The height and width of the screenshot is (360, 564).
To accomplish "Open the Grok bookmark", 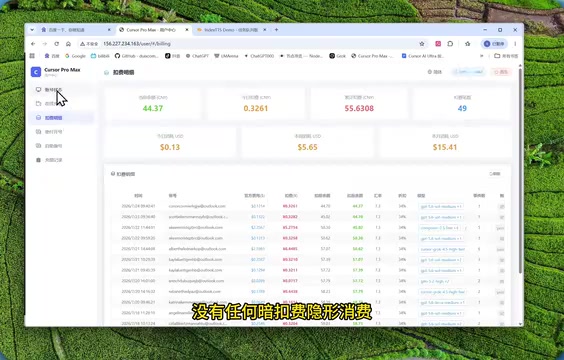I will (x=337, y=56).
